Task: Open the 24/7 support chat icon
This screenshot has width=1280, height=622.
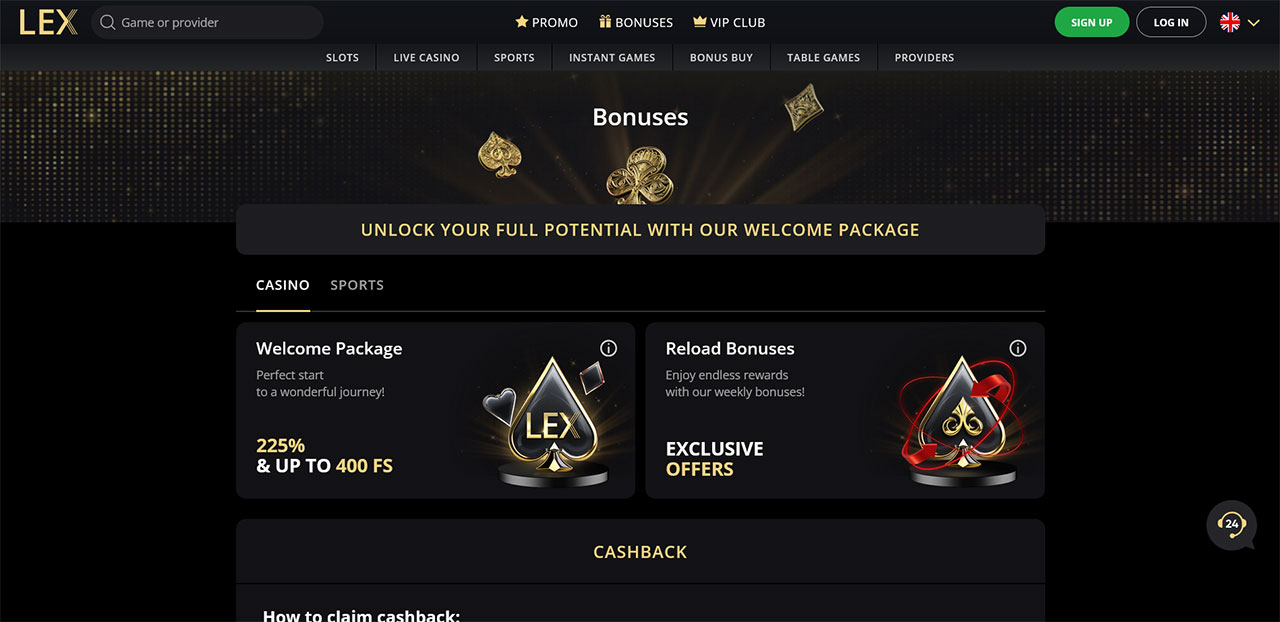Action: click(x=1231, y=524)
